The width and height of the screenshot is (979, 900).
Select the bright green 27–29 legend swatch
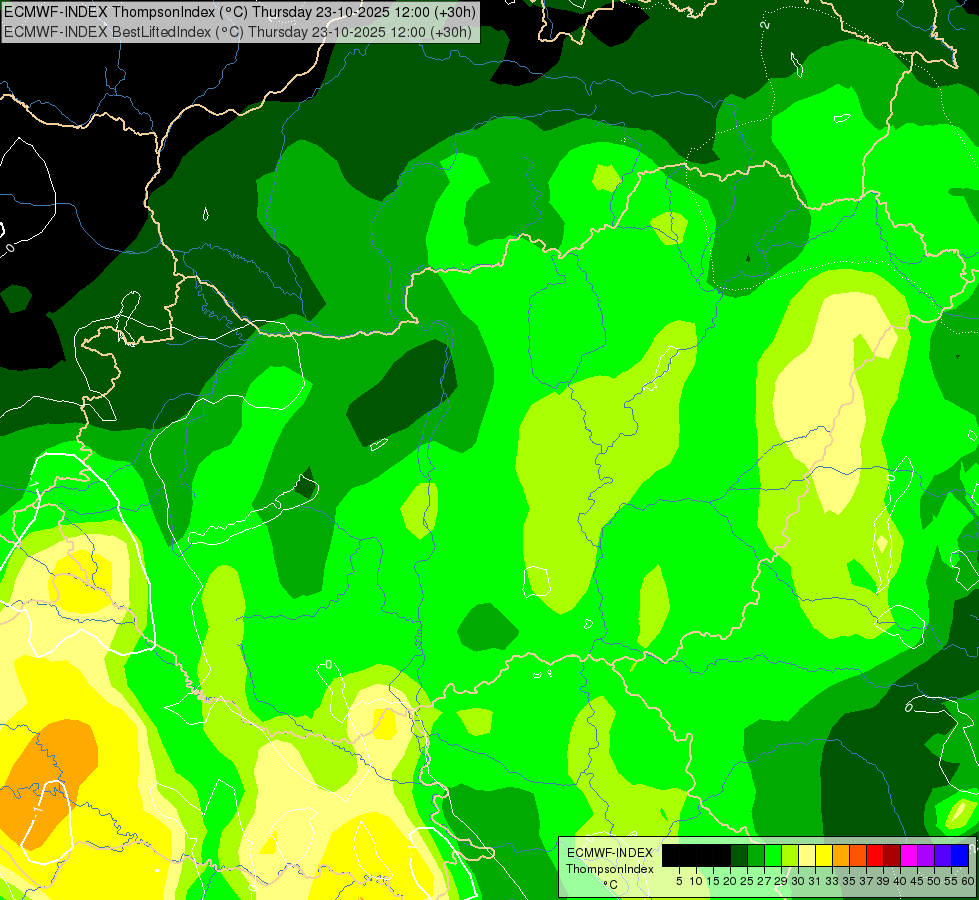pyautogui.click(x=773, y=855)
